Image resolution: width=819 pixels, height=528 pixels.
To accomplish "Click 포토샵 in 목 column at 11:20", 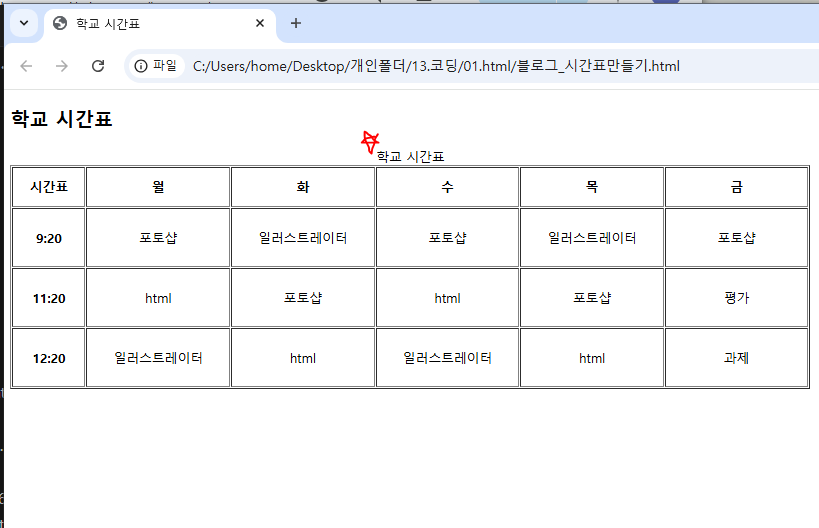I will pos(592,298).
